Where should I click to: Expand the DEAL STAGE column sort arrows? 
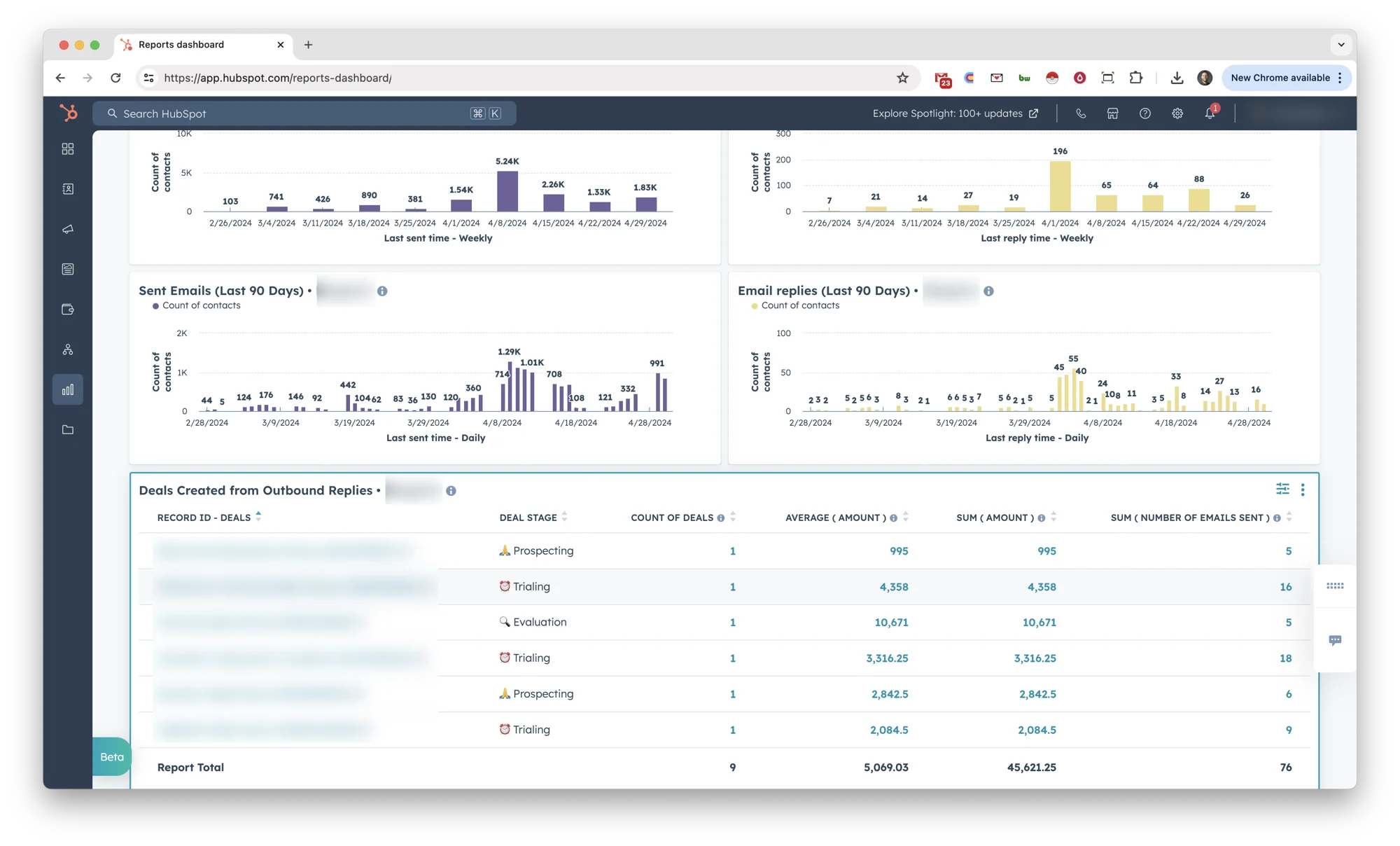(564, 518)
